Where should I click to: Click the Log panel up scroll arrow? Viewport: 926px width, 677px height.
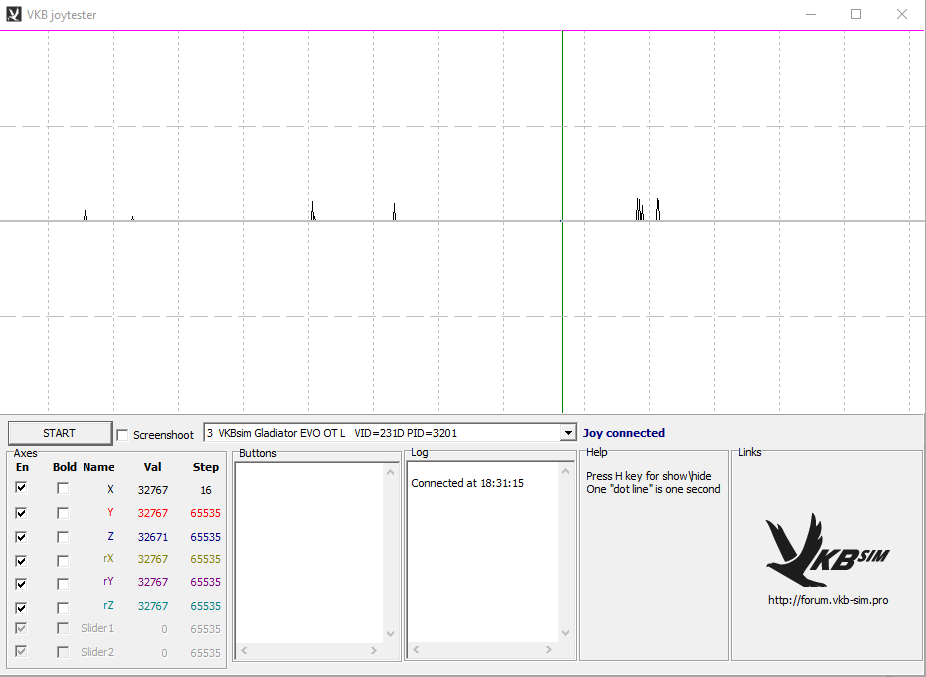click(565, 471)
